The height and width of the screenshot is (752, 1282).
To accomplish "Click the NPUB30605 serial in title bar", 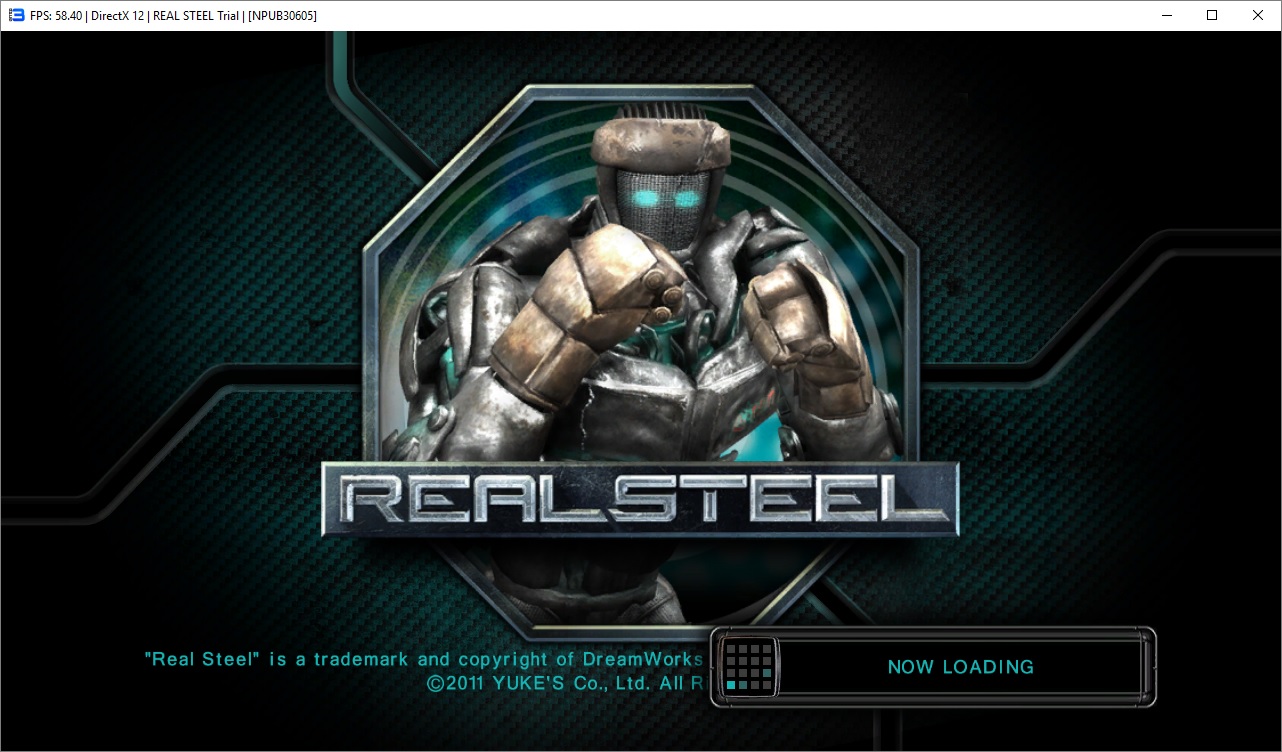I will point(282,16).
